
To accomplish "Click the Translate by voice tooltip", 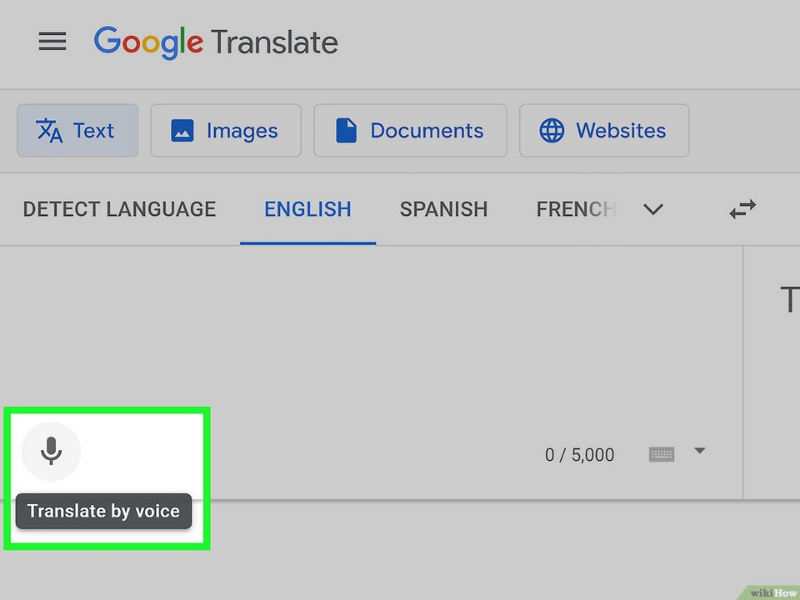I will click(x=104, y=511).
